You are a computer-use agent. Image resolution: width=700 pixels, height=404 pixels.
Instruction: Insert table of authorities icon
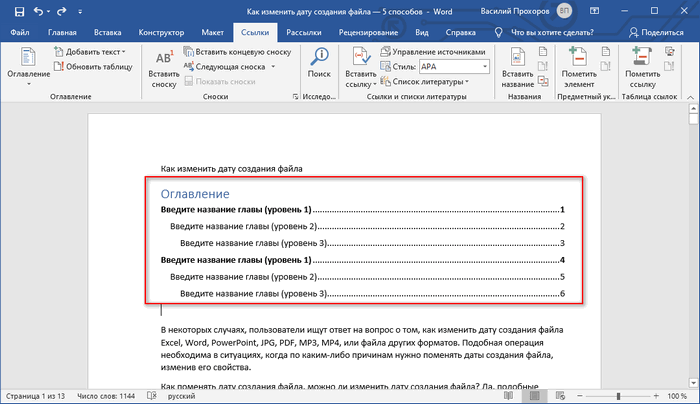click(669, 51)
